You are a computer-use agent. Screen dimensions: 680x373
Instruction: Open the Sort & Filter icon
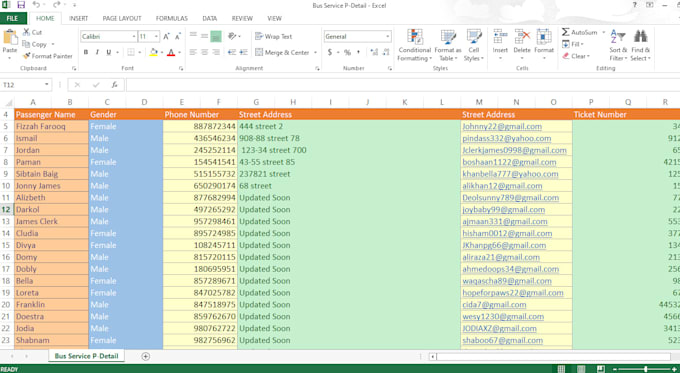coord(618,37)
